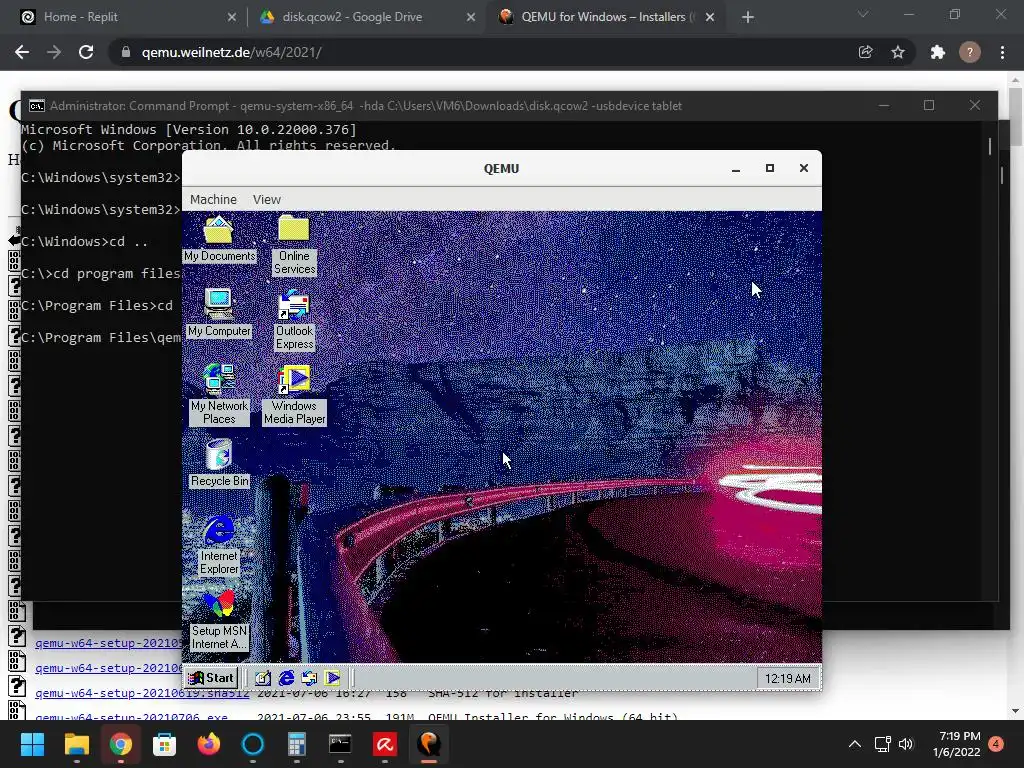Viewport: 1024px width, 768px height.
Task: Open Outlook Express desktop shortcut
Action: tap(294, 320)
